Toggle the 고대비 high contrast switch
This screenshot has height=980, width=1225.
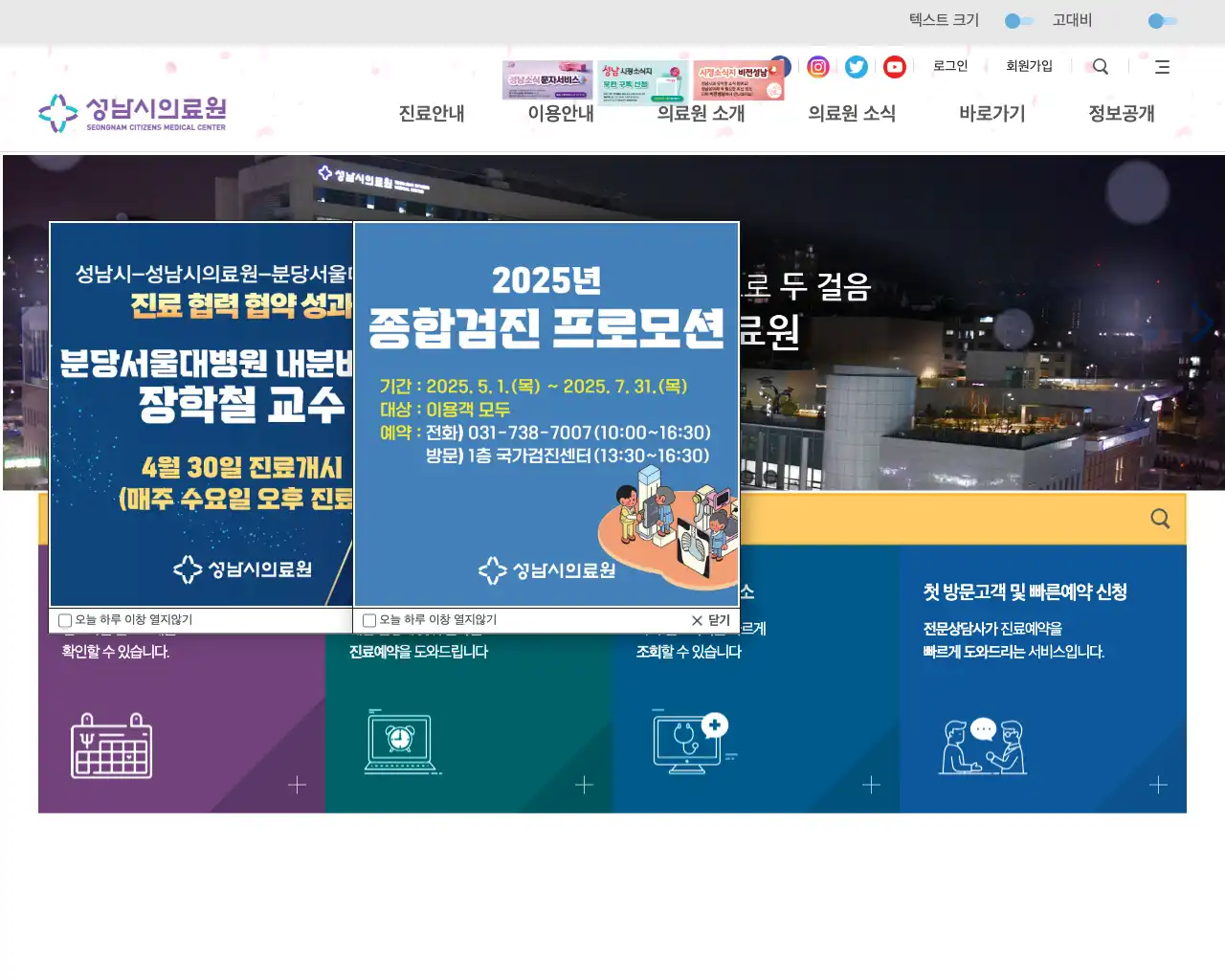click(1163, 20)
